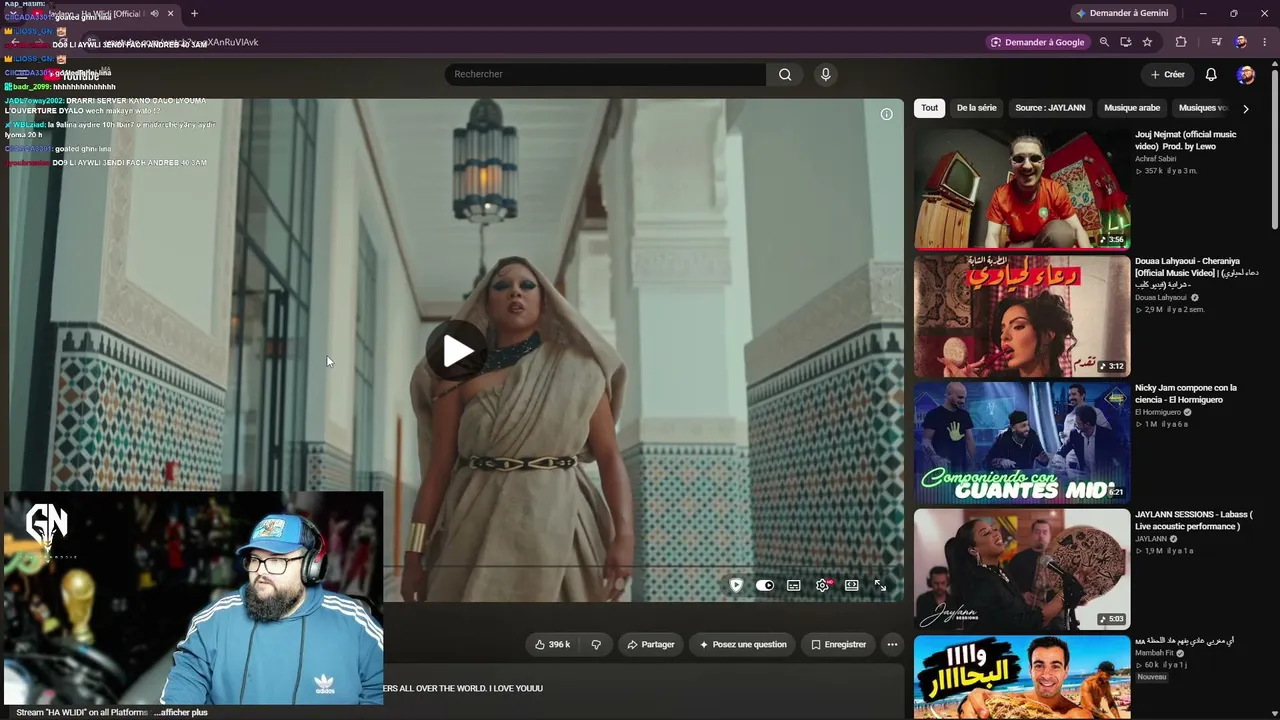Screen dimensions: 1280x720
Task: Select the Musique arabe filter chip
Action: (1132, 108)
